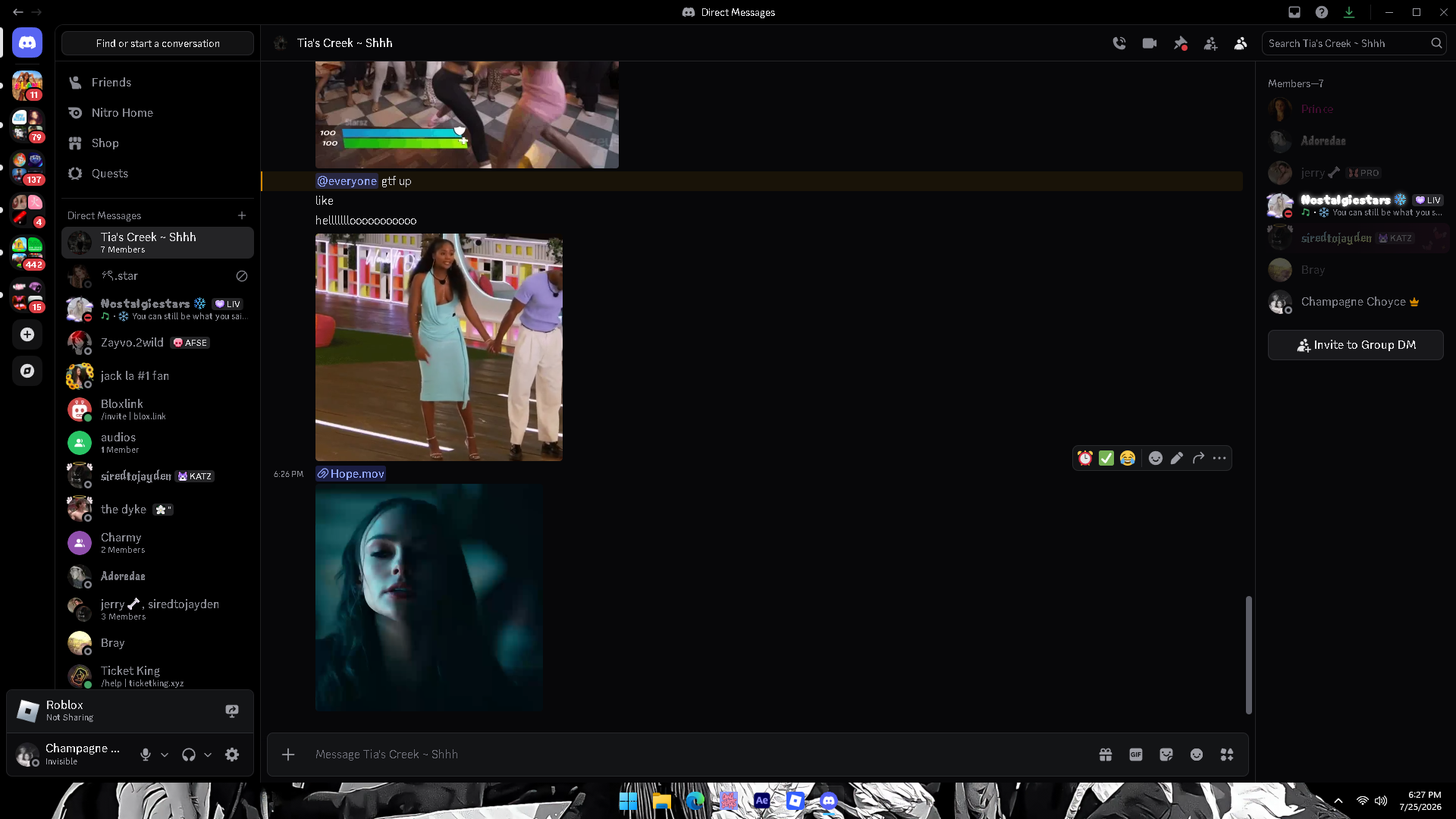Expand audio output options chevron
1456x819 pixels.
click(208, 755)
